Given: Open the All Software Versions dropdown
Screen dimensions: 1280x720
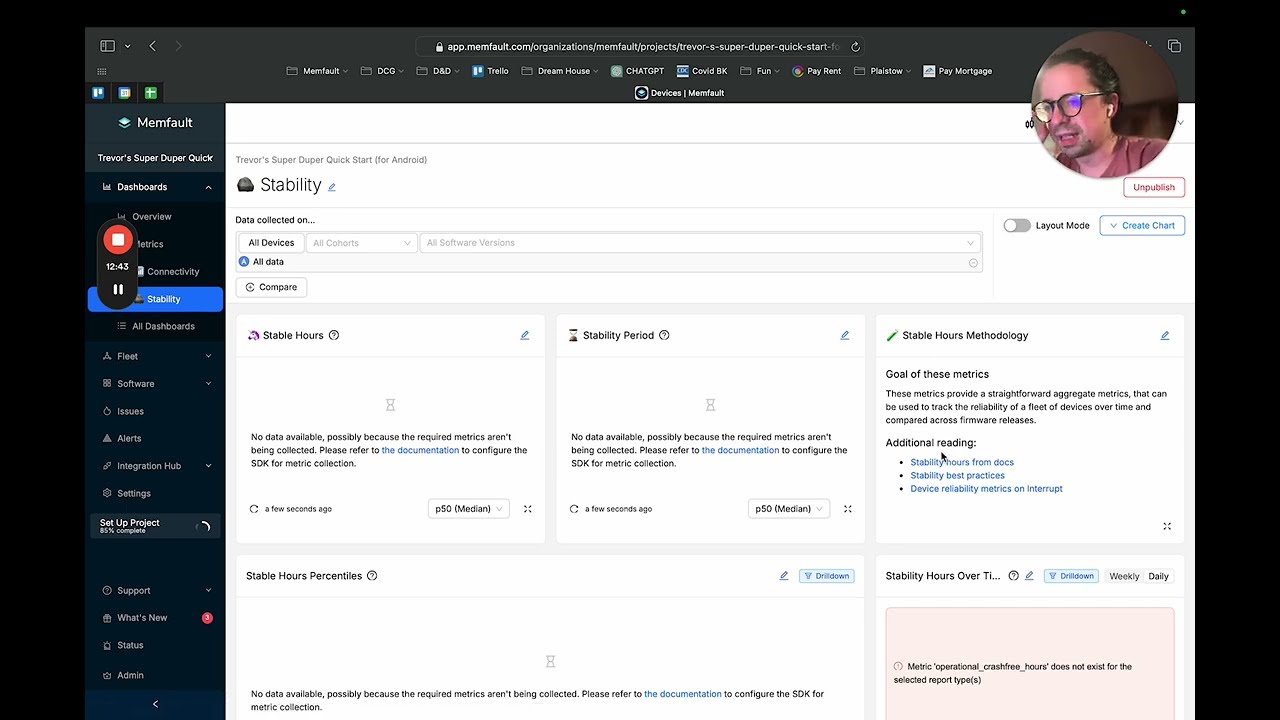Looking at the screenshot, I should [x=699, y=243].
